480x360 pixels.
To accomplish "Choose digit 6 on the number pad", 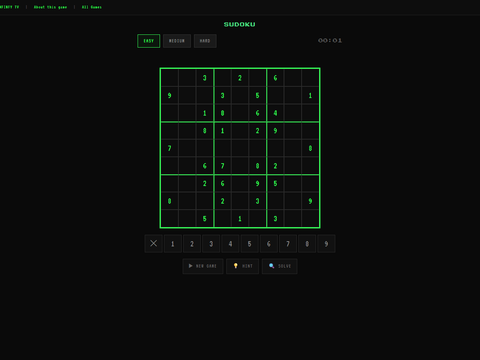I will point(269,244).
